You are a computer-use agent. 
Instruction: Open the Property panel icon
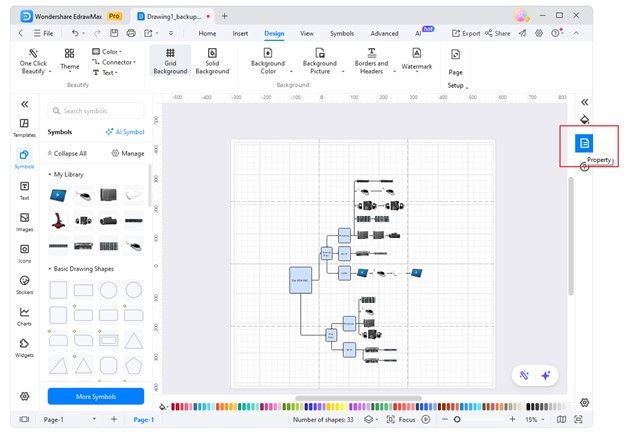584,143
